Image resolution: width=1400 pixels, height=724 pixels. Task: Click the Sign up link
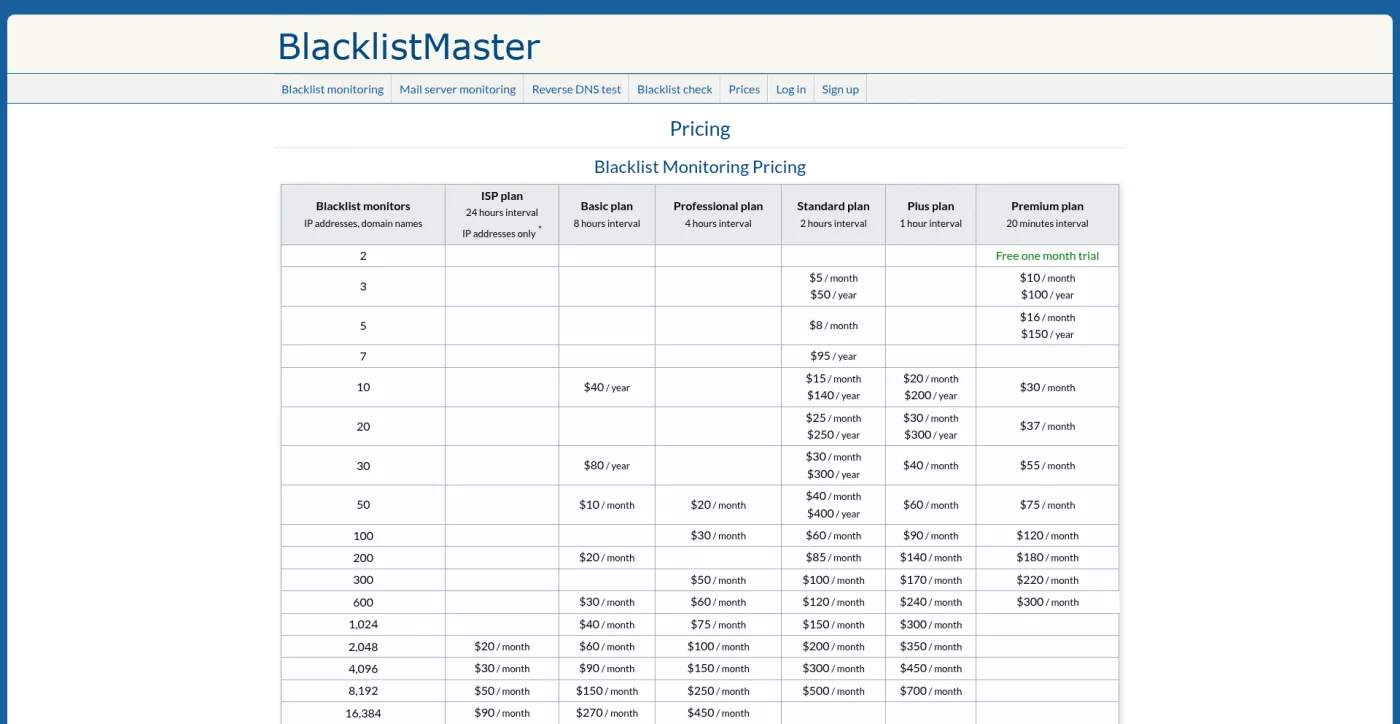840,89
